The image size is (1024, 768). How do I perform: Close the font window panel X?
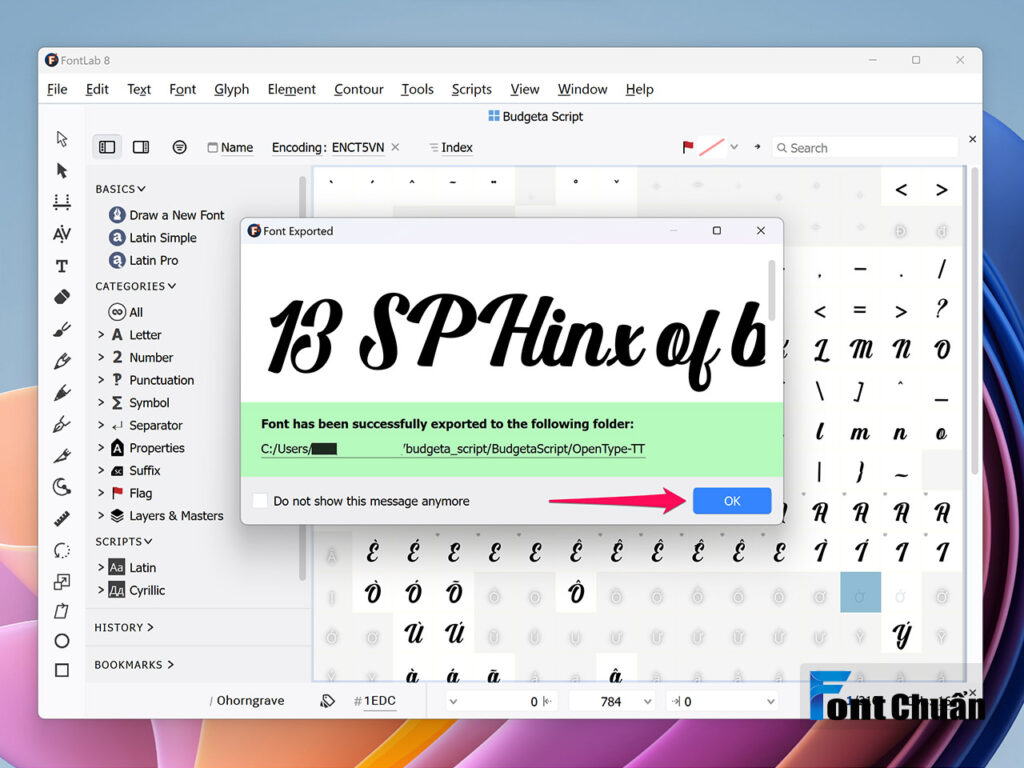click(972, 139)
